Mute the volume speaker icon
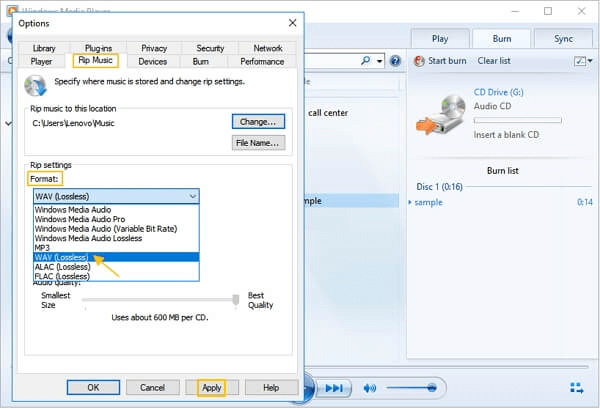 (x=370, y=388)
